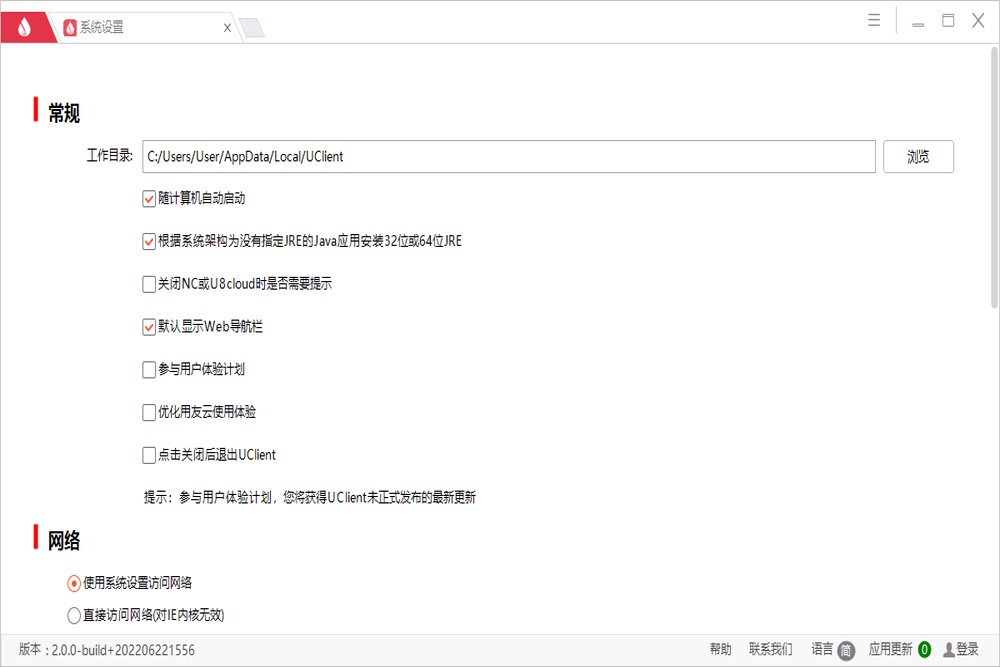Click the green update count badge

[x=924, y=650]
